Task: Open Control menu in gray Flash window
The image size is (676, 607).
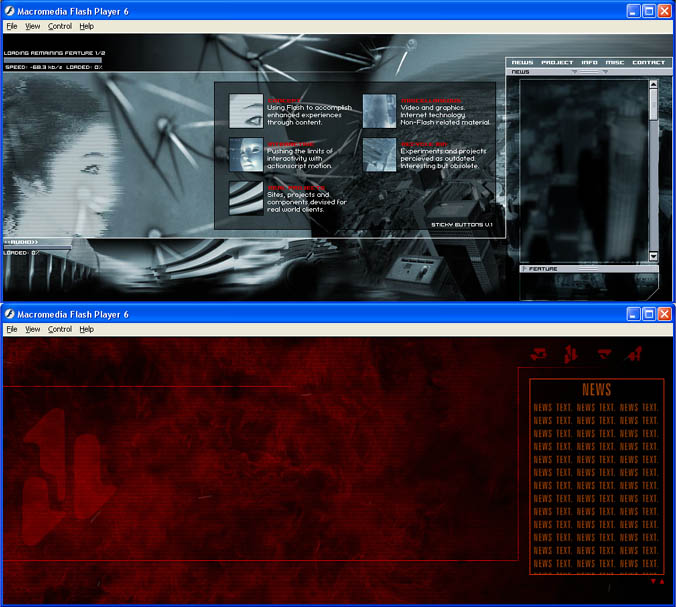Action: (x=59, y=26)
